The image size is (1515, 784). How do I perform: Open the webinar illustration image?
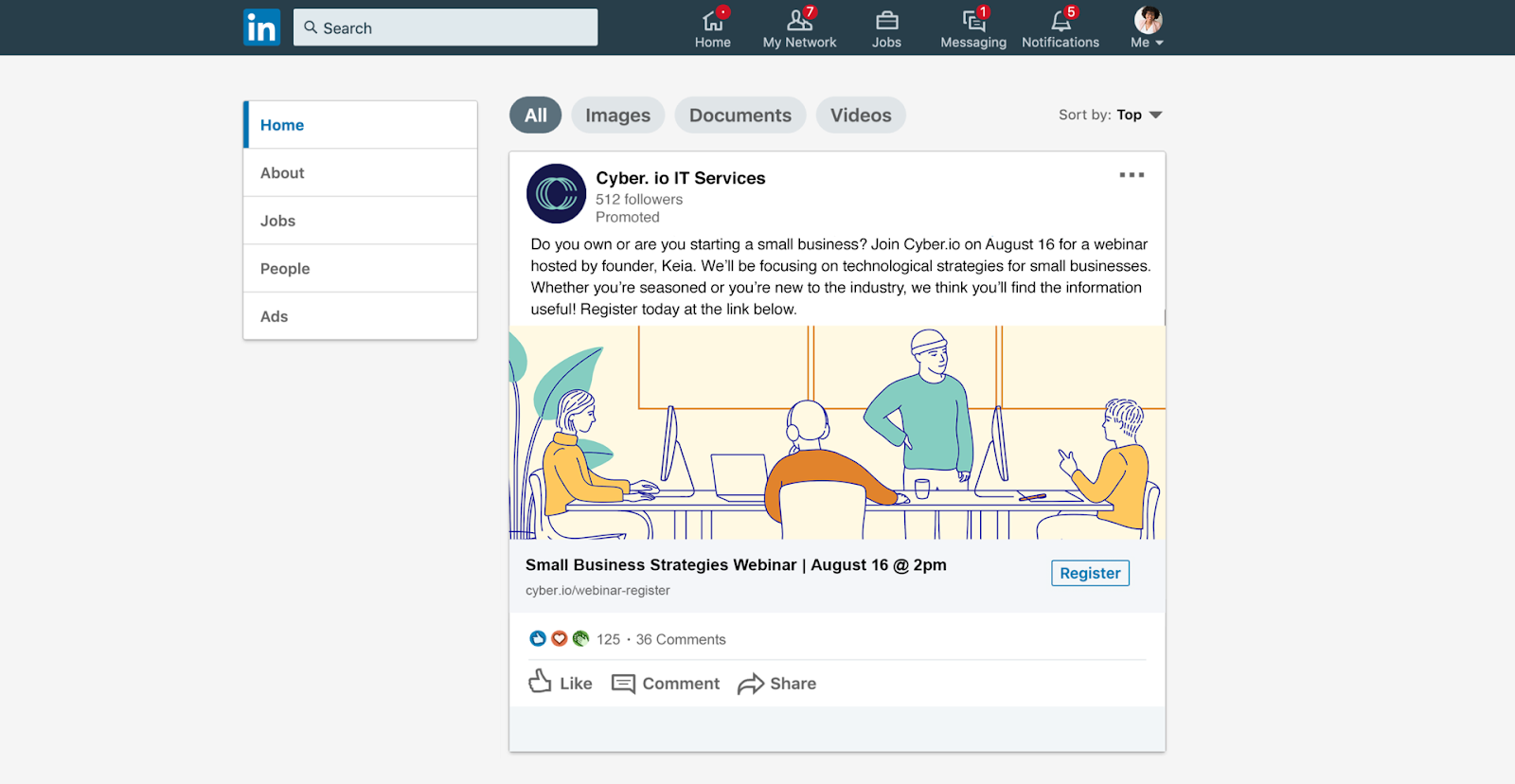click(x=837, y=433)
